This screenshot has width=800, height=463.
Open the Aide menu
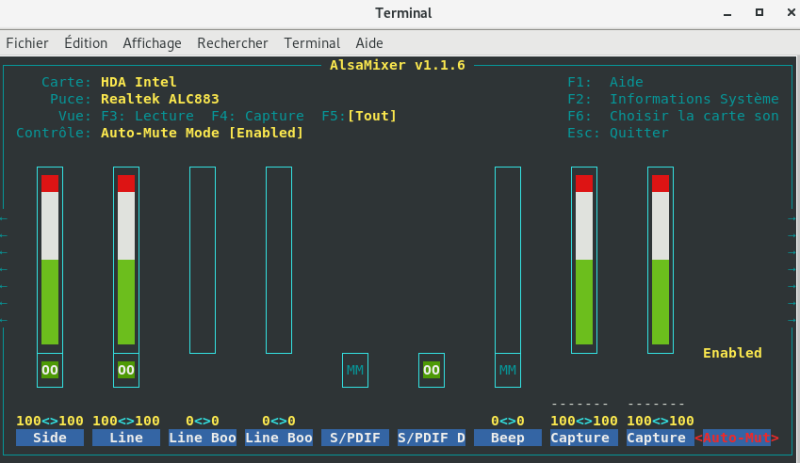369,43
